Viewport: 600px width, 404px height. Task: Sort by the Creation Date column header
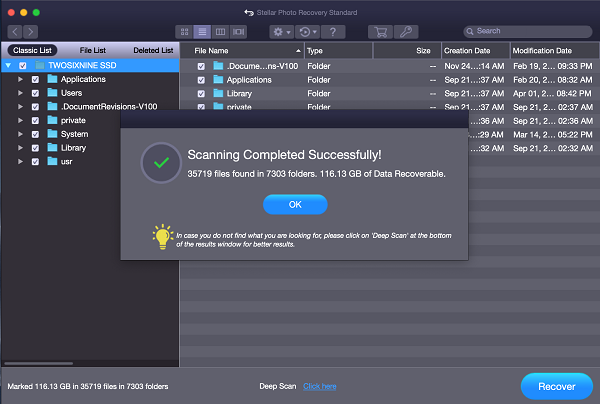pyautogui.click(x=476, y=51)
